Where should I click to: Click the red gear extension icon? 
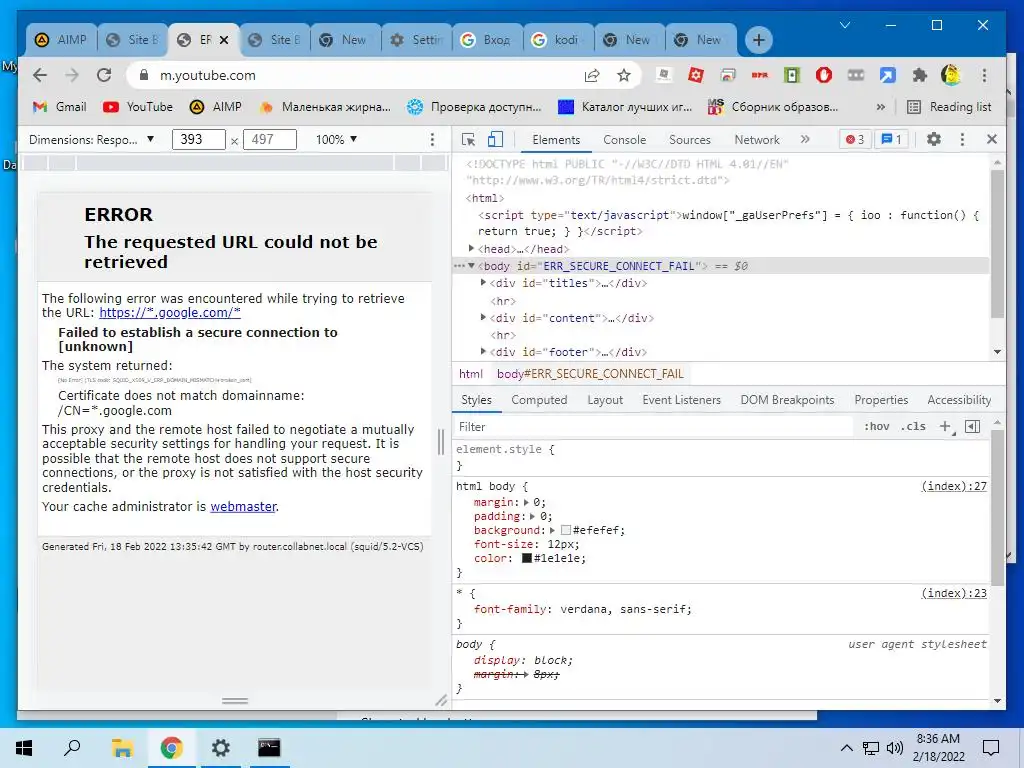[696, 75]
